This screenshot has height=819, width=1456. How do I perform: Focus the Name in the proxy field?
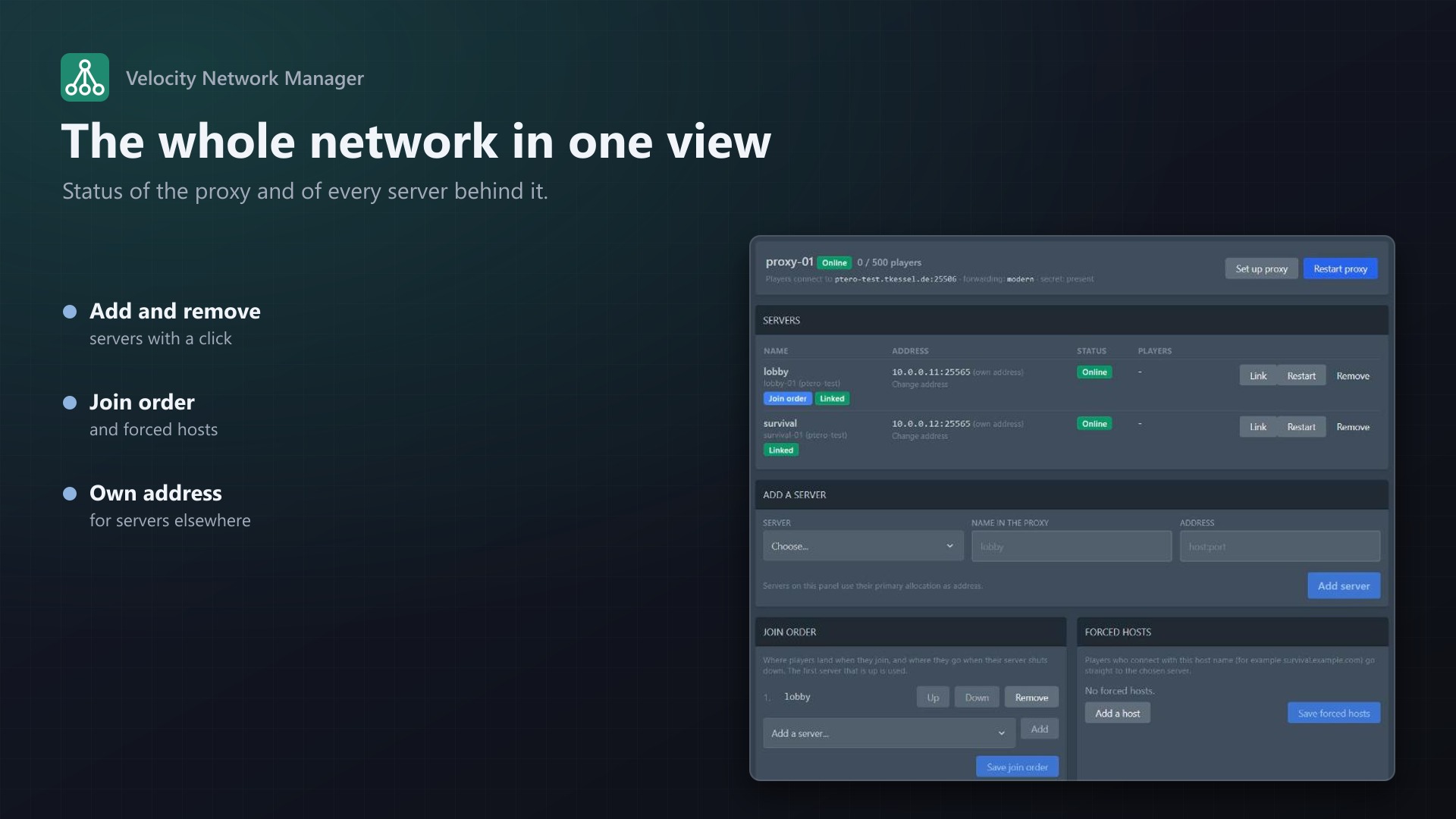coord(1072,546)
